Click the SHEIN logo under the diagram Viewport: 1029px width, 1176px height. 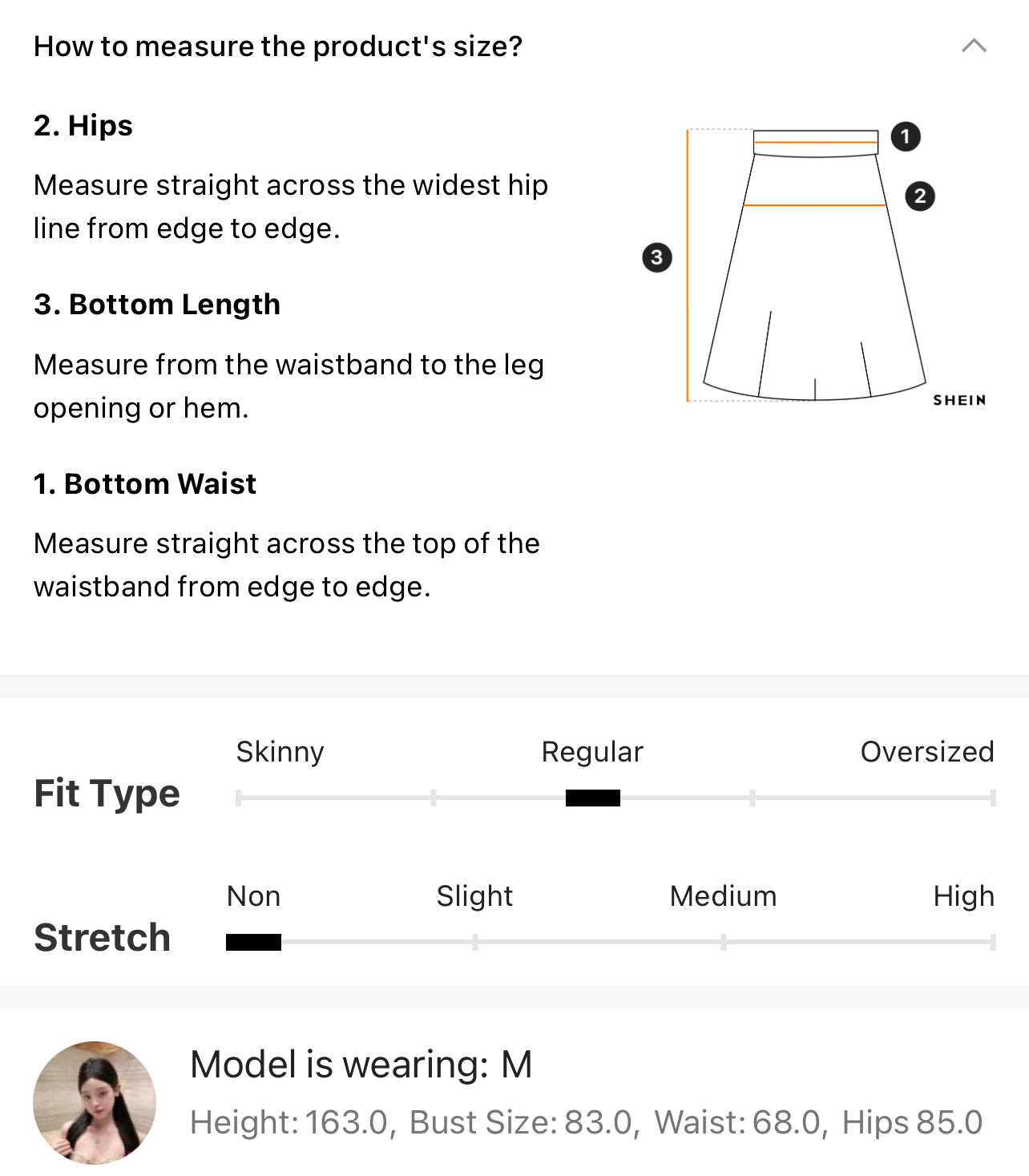959,400
